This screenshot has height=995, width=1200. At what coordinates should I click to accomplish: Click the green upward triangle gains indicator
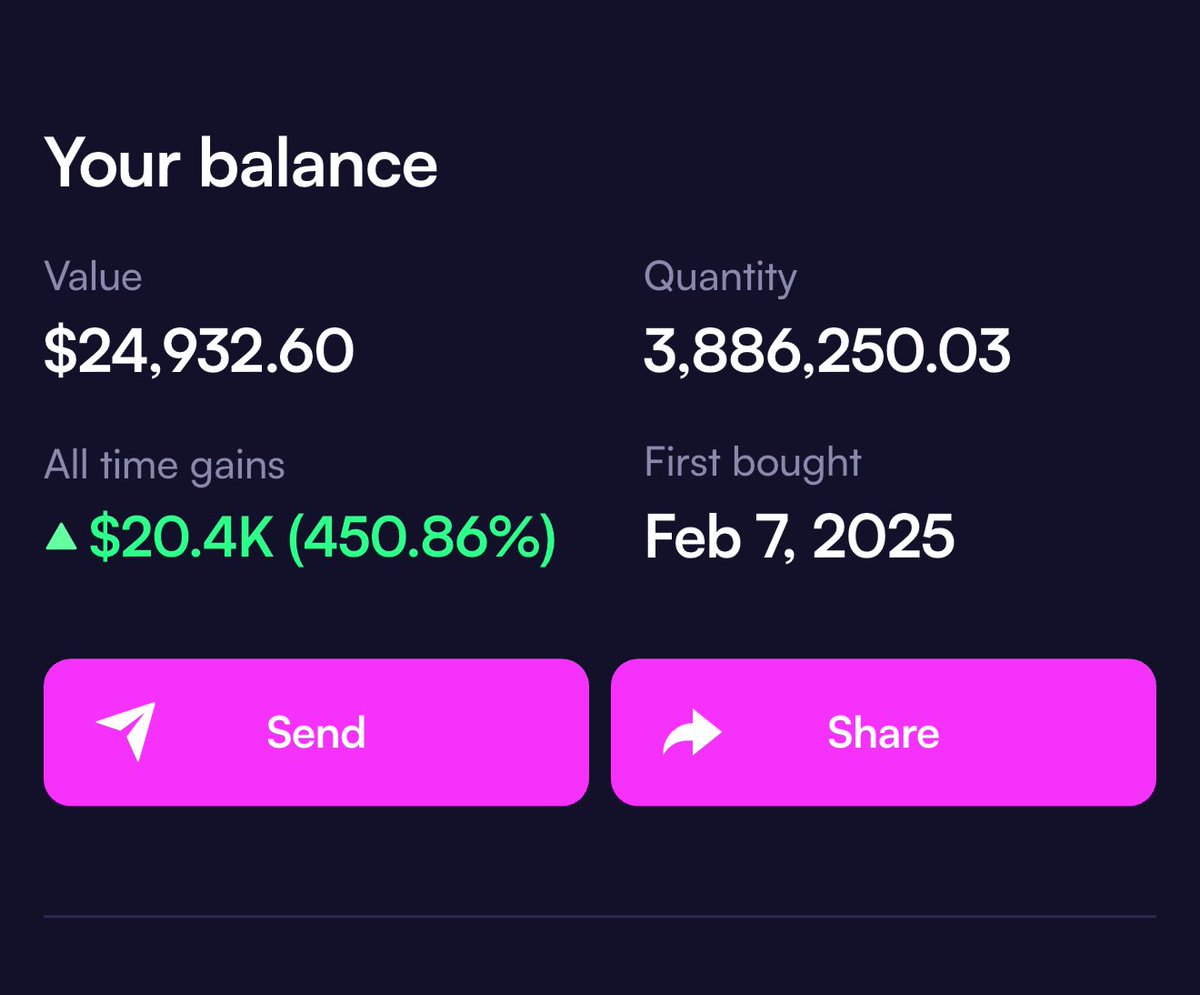click(x=62, y=537)
